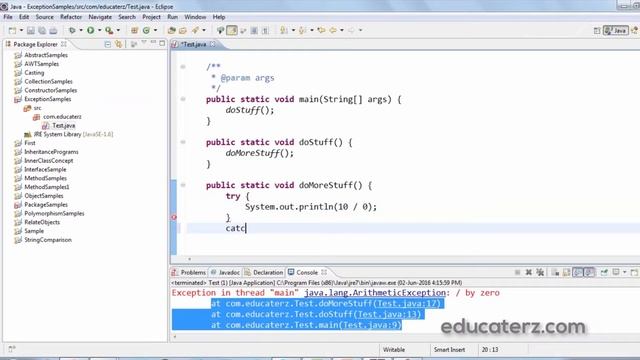Image resolution: width=640 pixels, height=360 pixels.
Task: Open the Navigate menu
Action: [100, 17]
